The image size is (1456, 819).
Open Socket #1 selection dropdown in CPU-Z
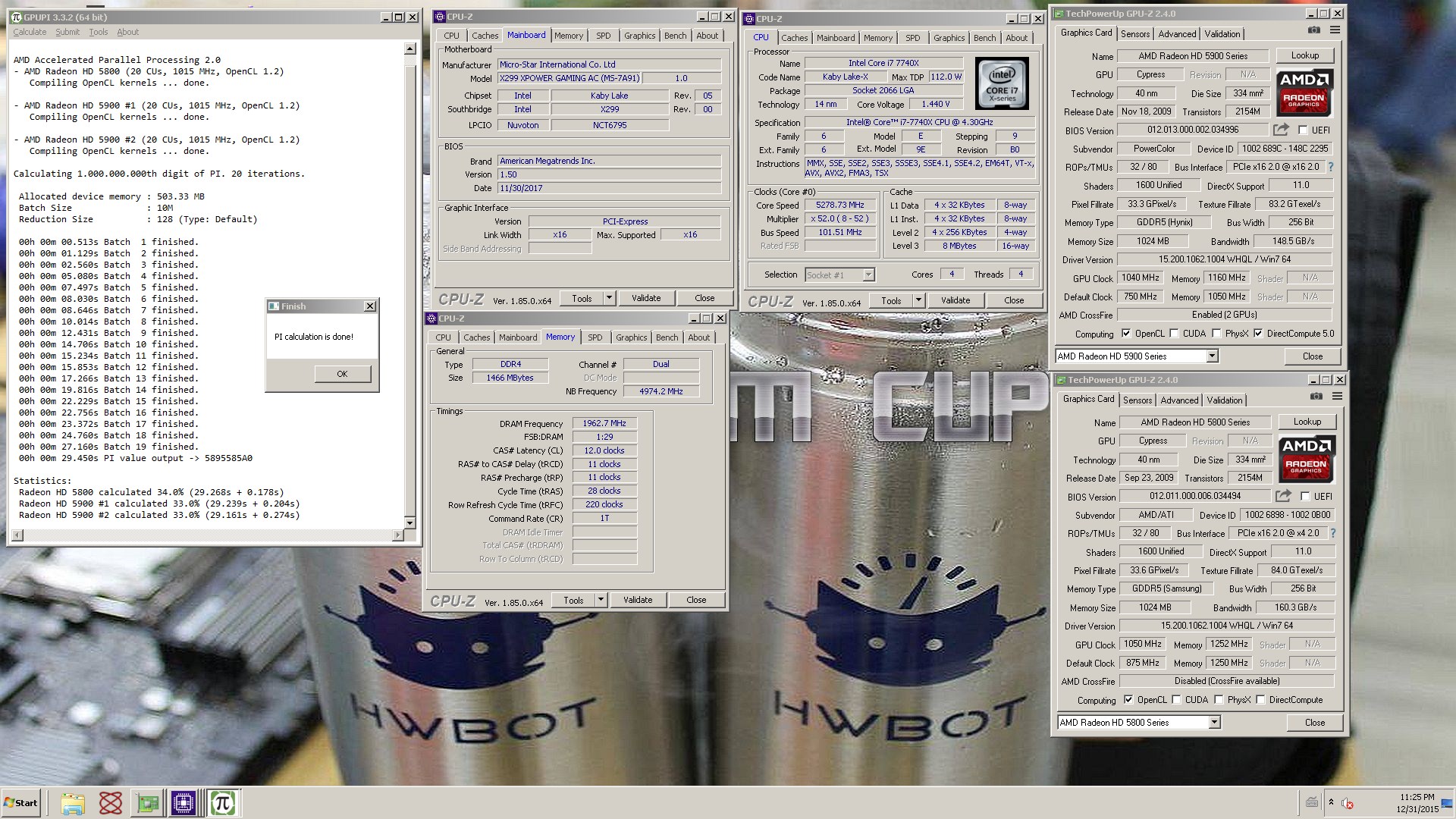(x=839, y=275)
